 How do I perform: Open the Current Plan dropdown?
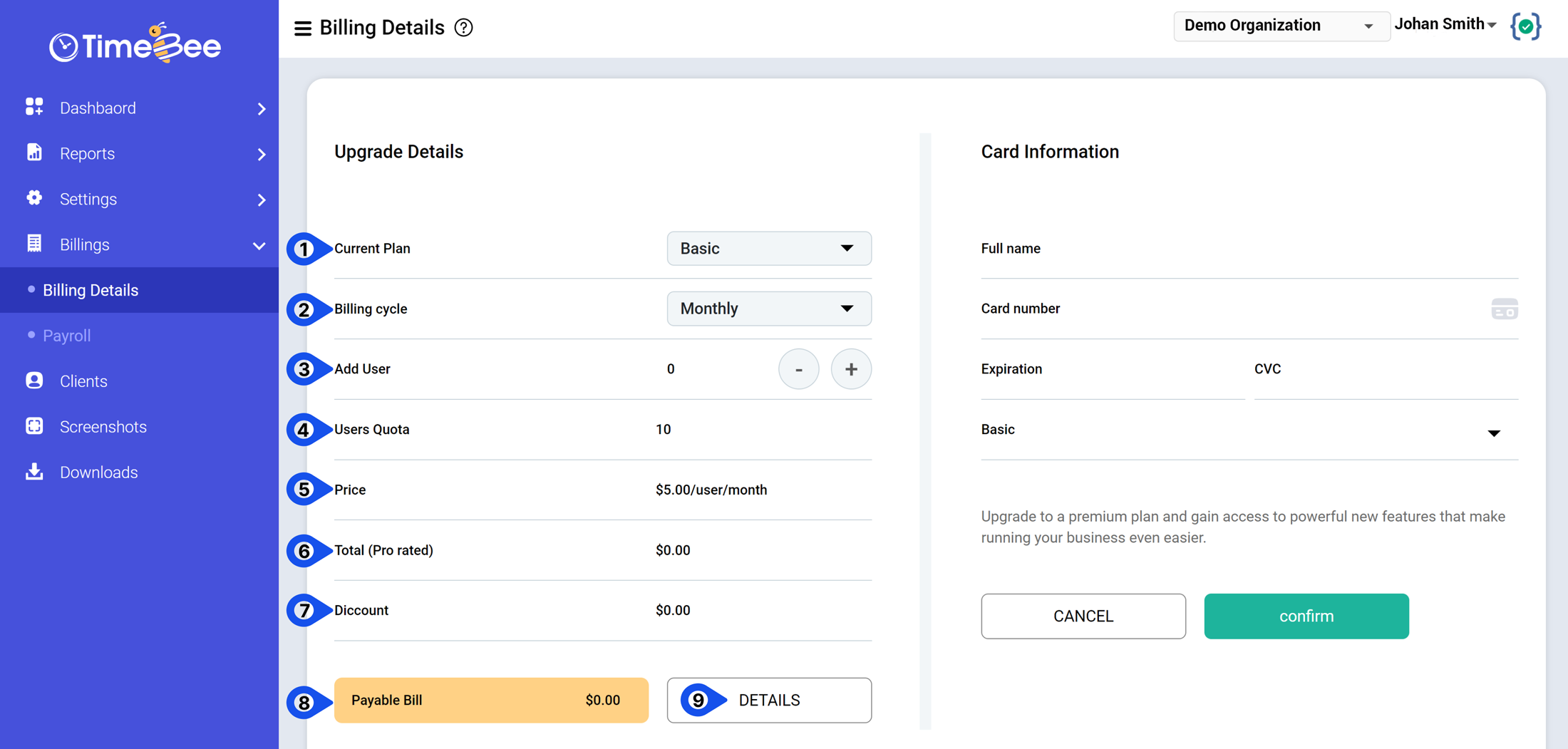click(768, 249)
